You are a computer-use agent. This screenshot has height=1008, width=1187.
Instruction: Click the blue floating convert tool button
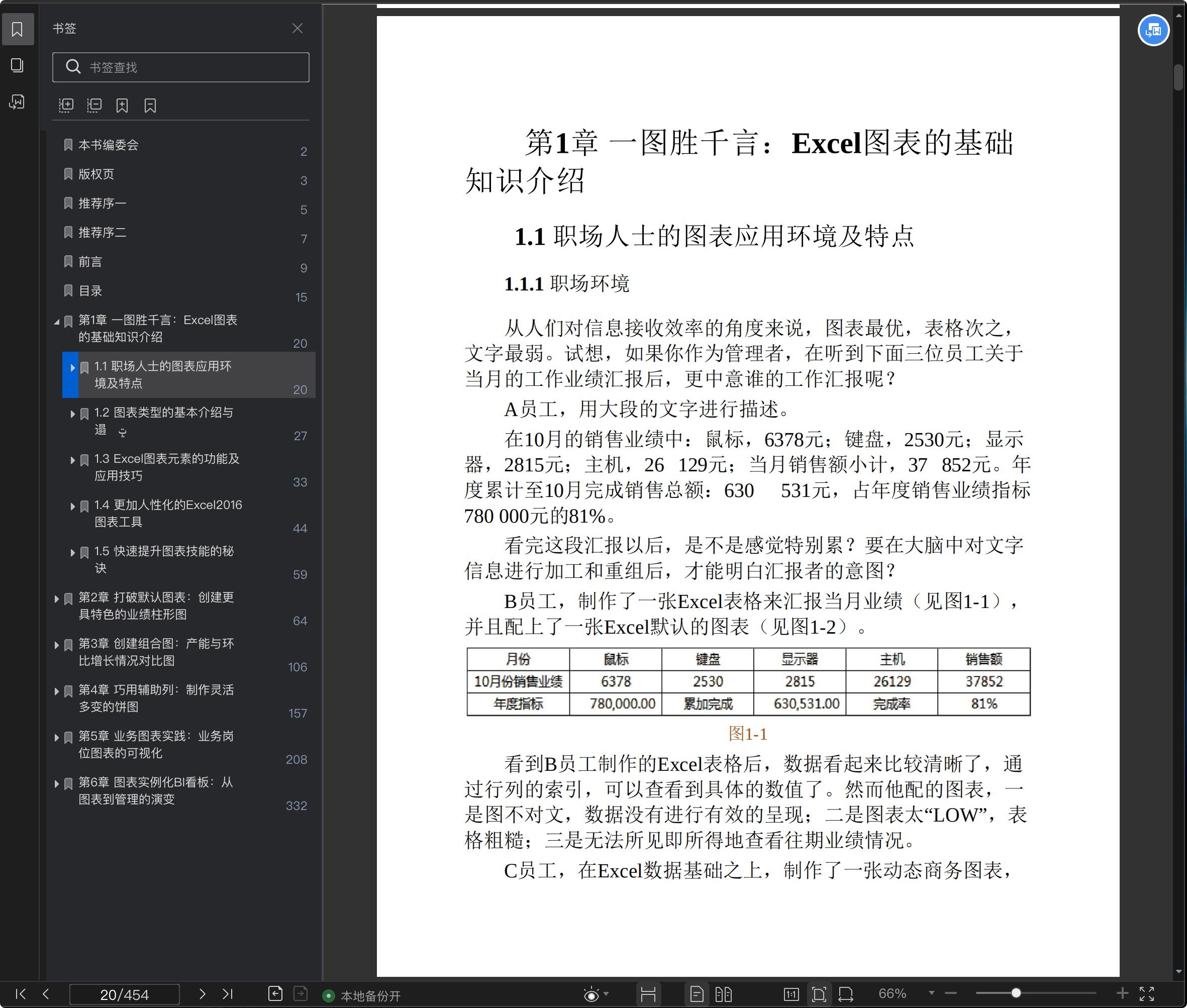pyautogui.click(x=1153, y=30)
